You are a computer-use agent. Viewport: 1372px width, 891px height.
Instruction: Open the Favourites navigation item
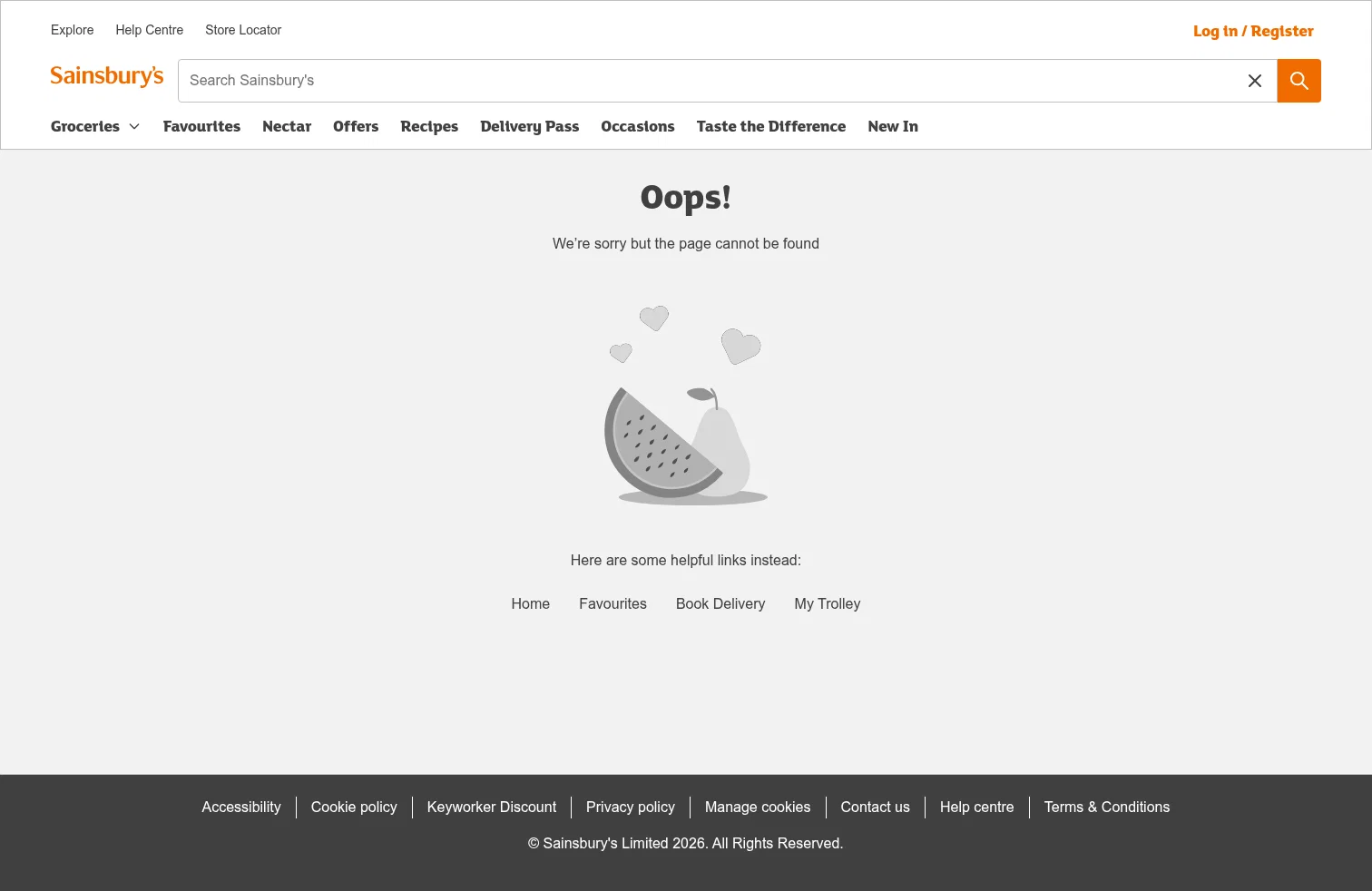(201, 126)
